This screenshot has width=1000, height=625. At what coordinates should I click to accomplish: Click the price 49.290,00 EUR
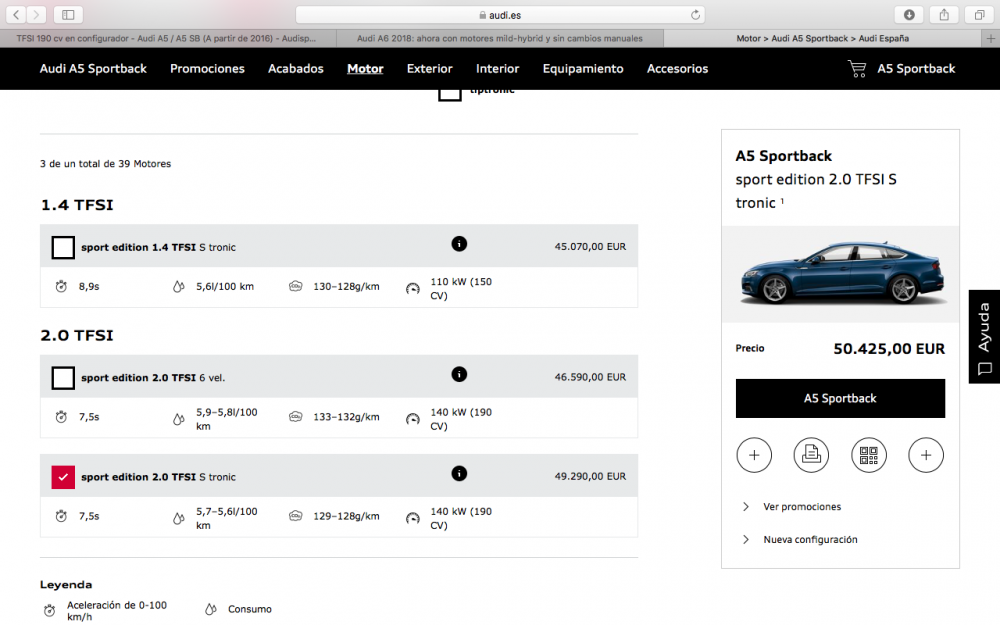[590, 476]
